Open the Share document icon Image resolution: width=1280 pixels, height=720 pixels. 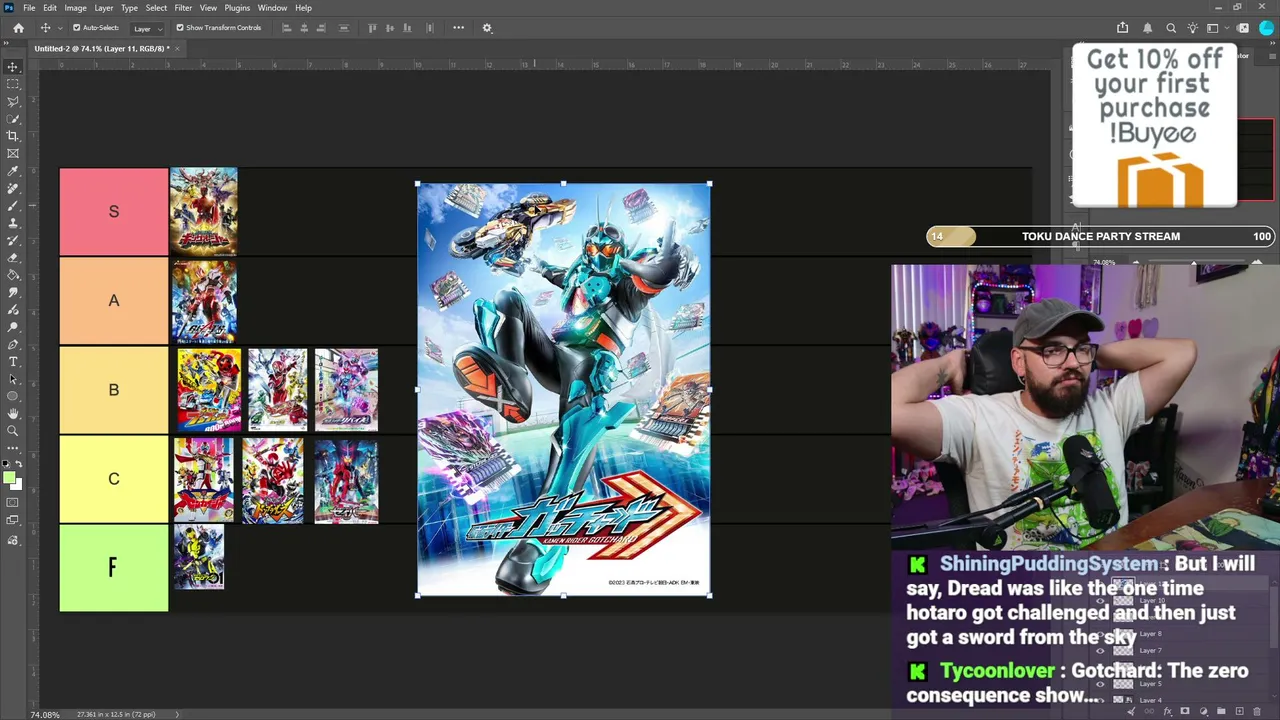[1122, 28]
